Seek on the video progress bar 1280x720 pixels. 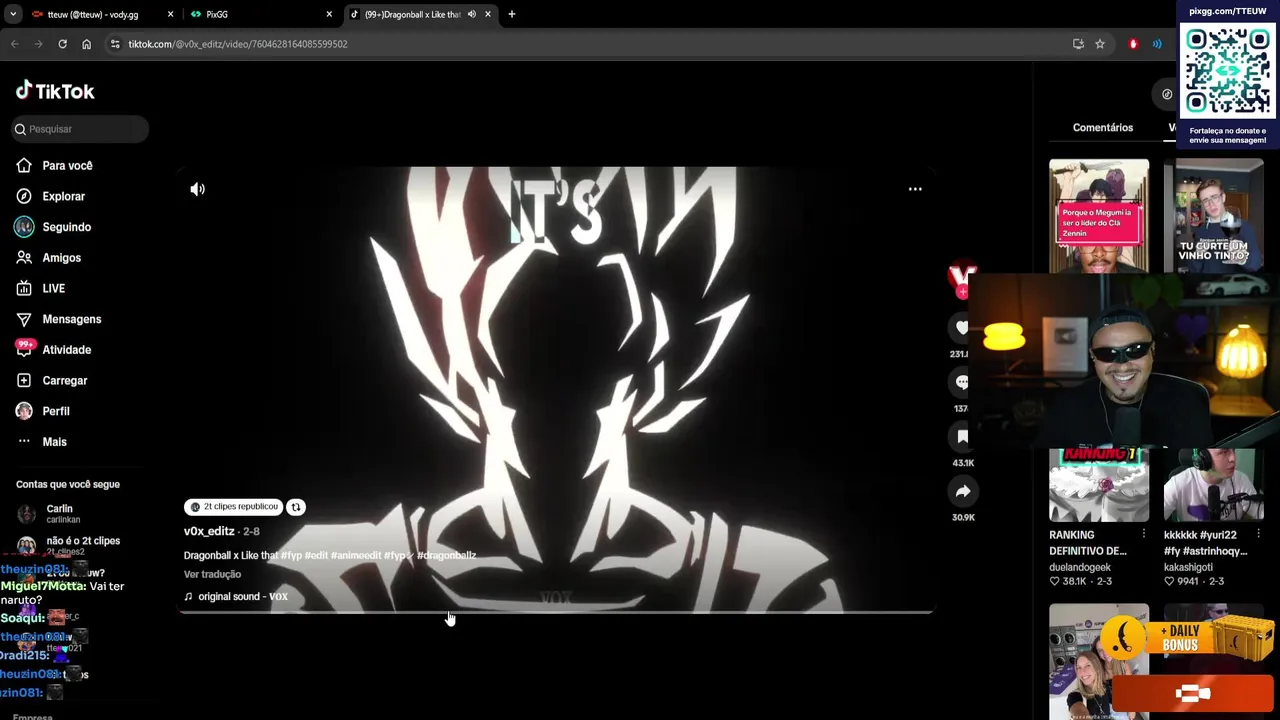click(x=556, y=611)
